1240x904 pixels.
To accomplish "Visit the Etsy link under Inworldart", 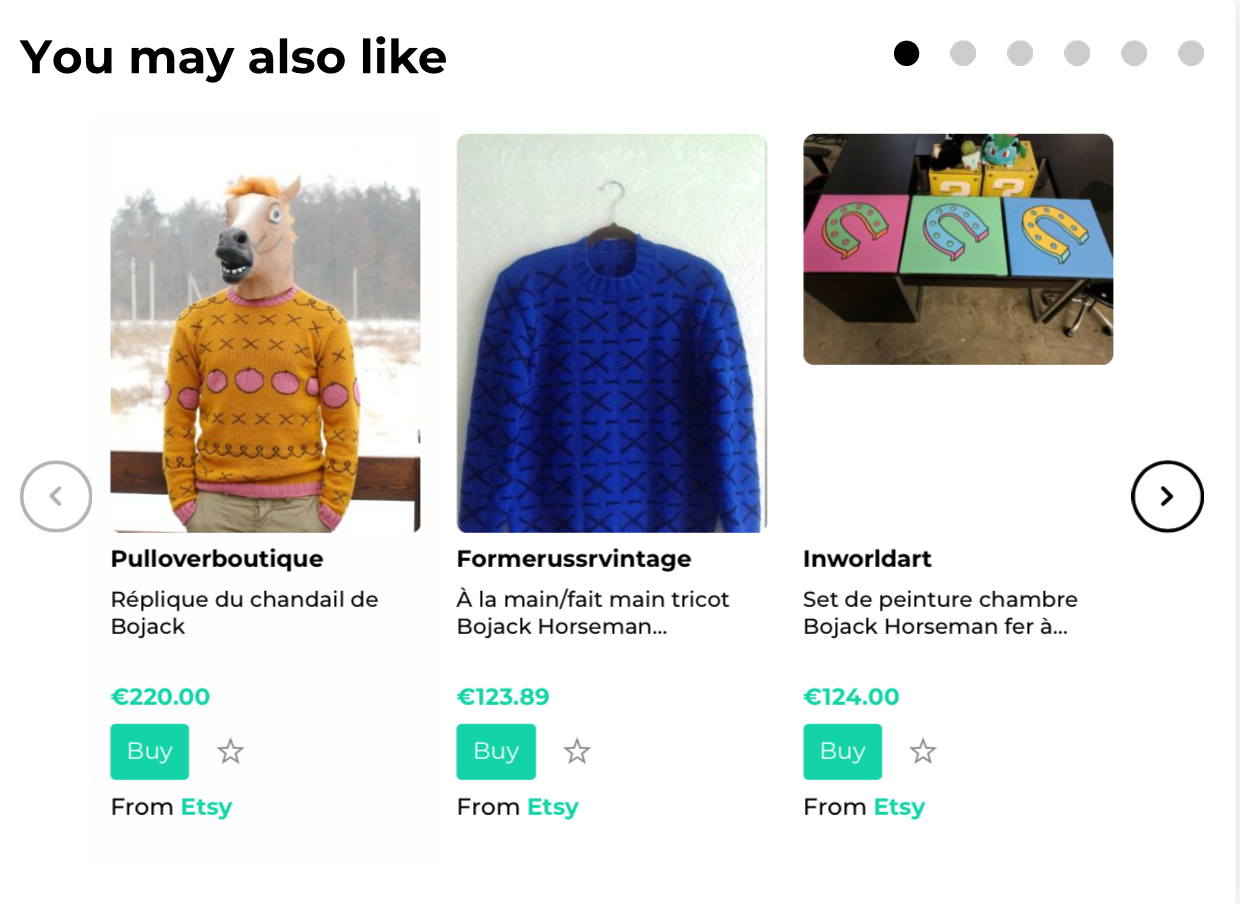I will click(899, 807).
